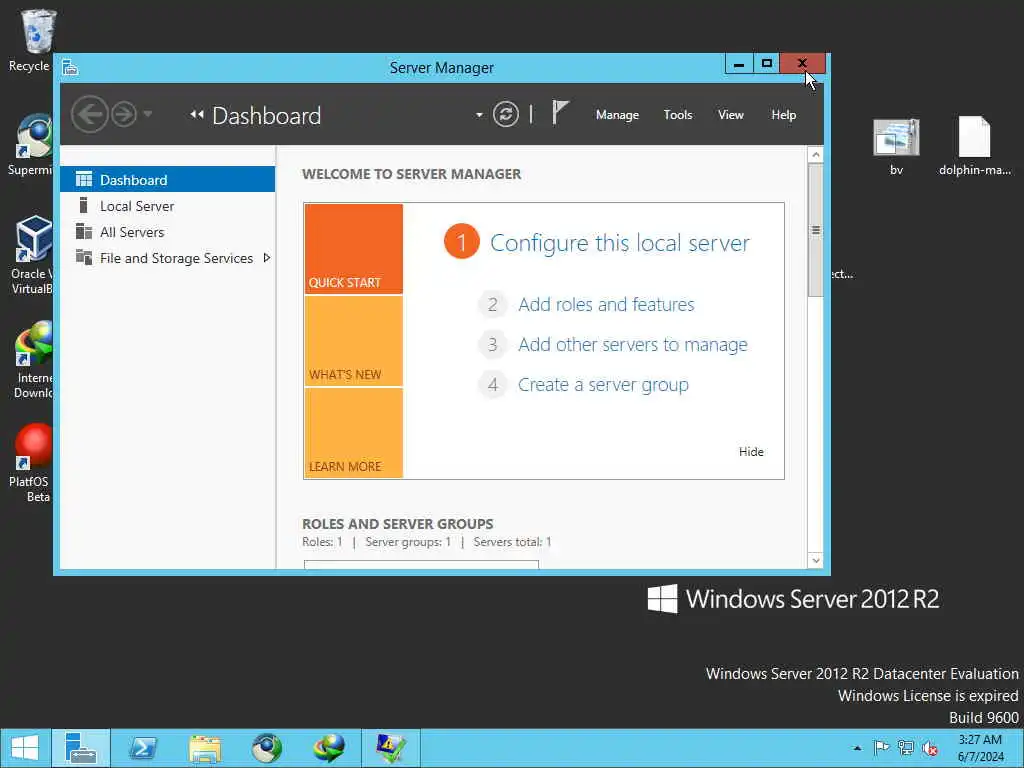
Task: Click the Dashboard grid icon in sidebar
Action: (84, 179)
